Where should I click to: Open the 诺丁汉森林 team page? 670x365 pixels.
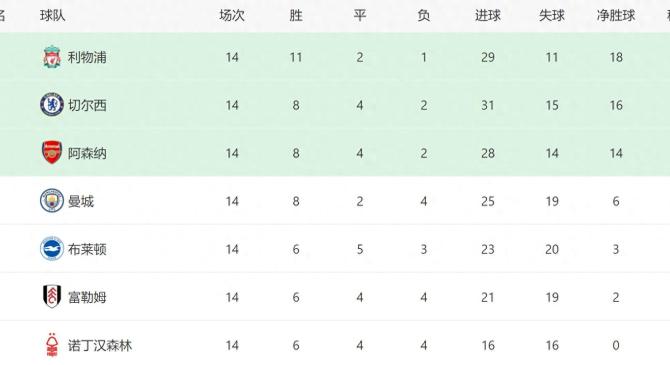tap(100, 345)
